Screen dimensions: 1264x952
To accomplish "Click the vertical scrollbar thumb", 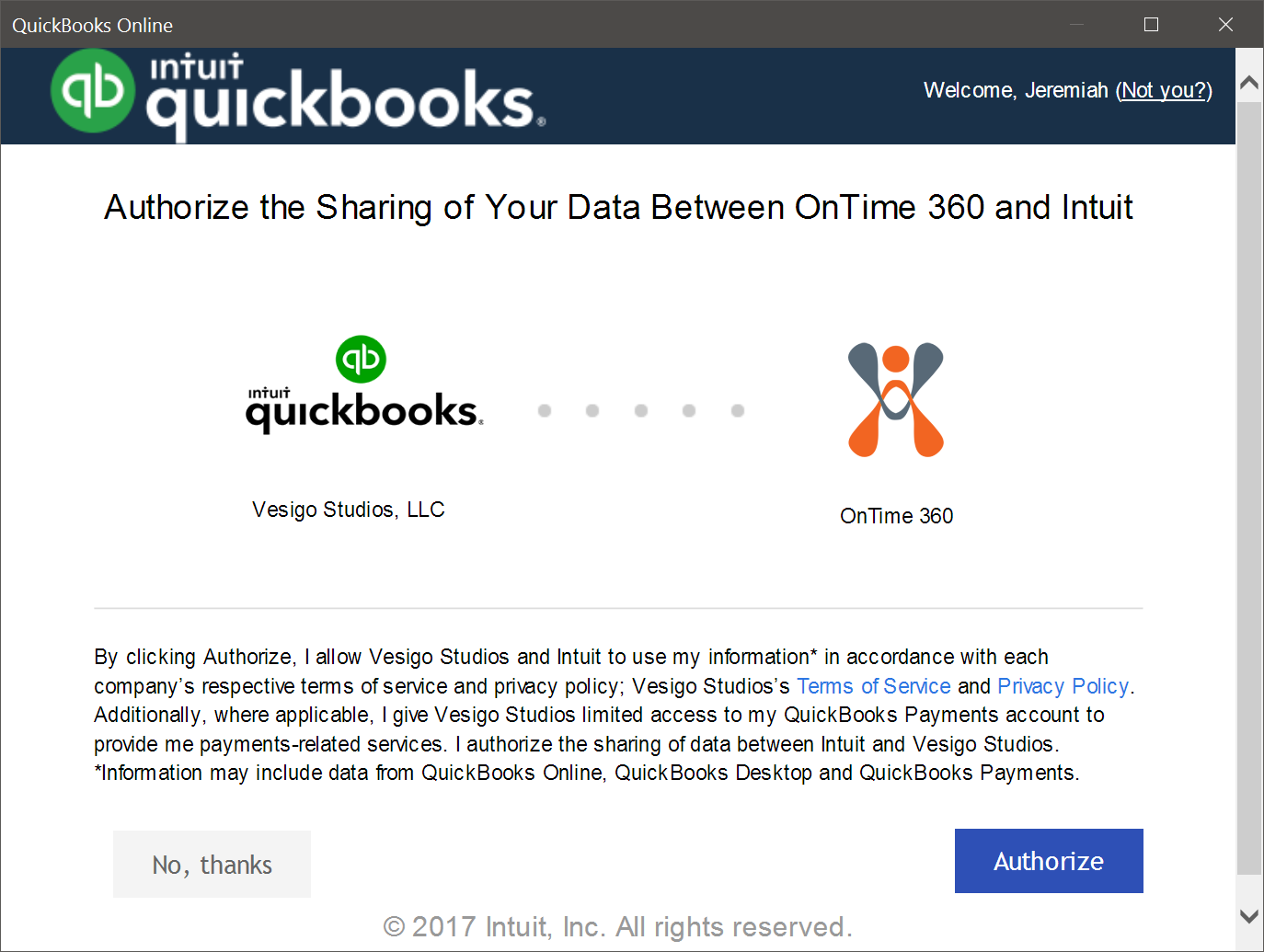I will 1248,487.
